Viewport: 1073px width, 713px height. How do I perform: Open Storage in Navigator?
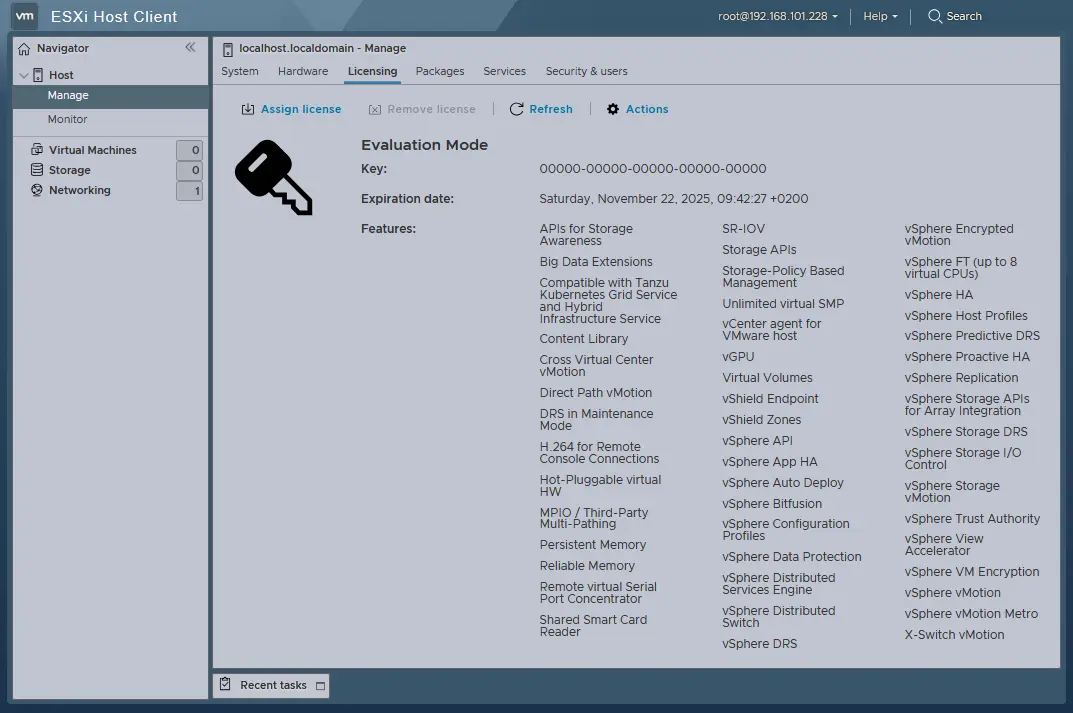pyautogui.click(x=69, y=170)
